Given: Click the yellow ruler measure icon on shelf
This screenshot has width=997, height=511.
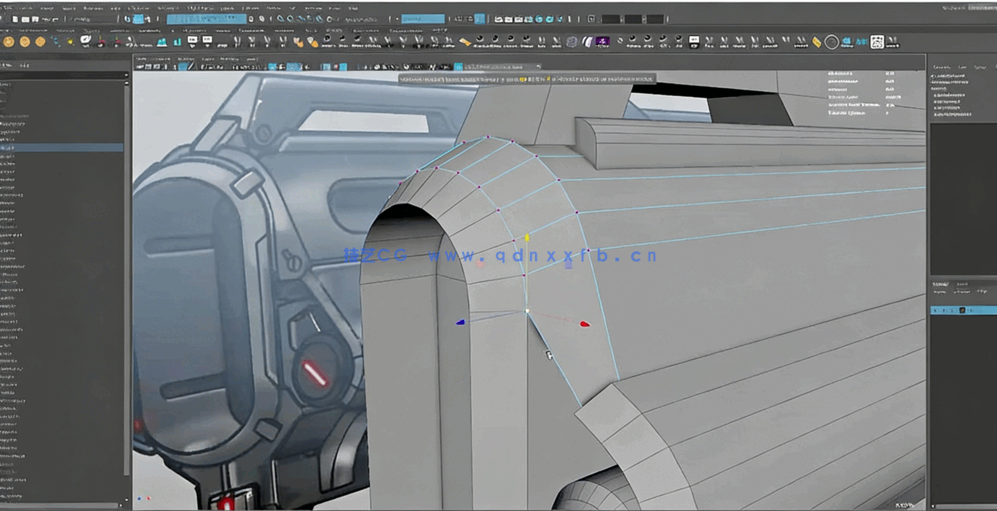Looking at the screenshot, I should [816, 42].
